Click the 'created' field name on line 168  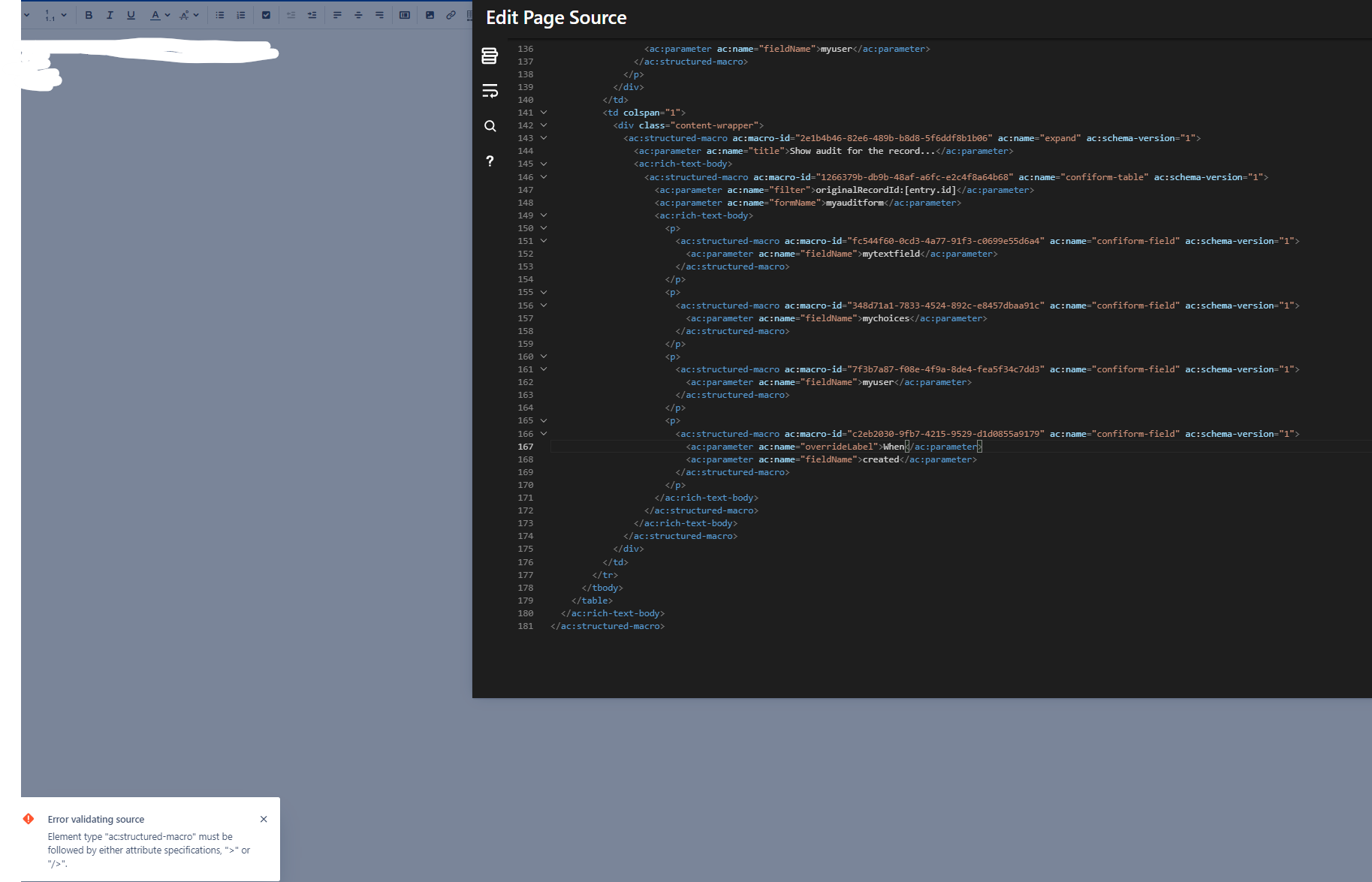click(x=881, y=459)
